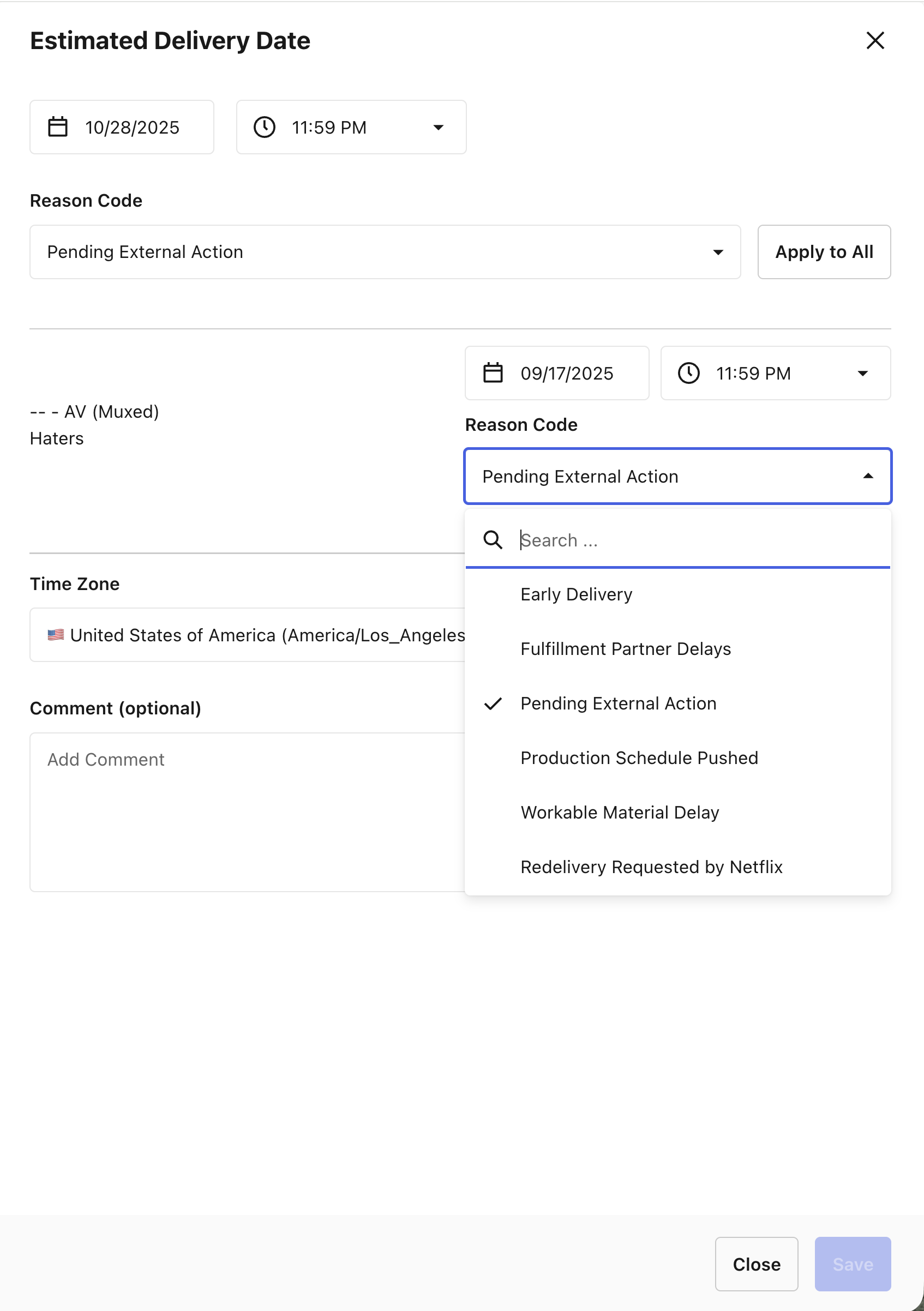Click the calendar icon beside 10/28/2025
The width and height of the screenshot is (924, 1311).
coord(58,127)
